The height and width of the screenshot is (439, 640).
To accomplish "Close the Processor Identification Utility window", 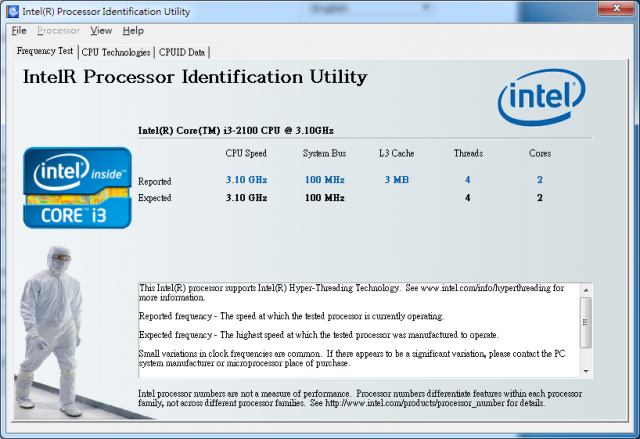I will 616,8.
